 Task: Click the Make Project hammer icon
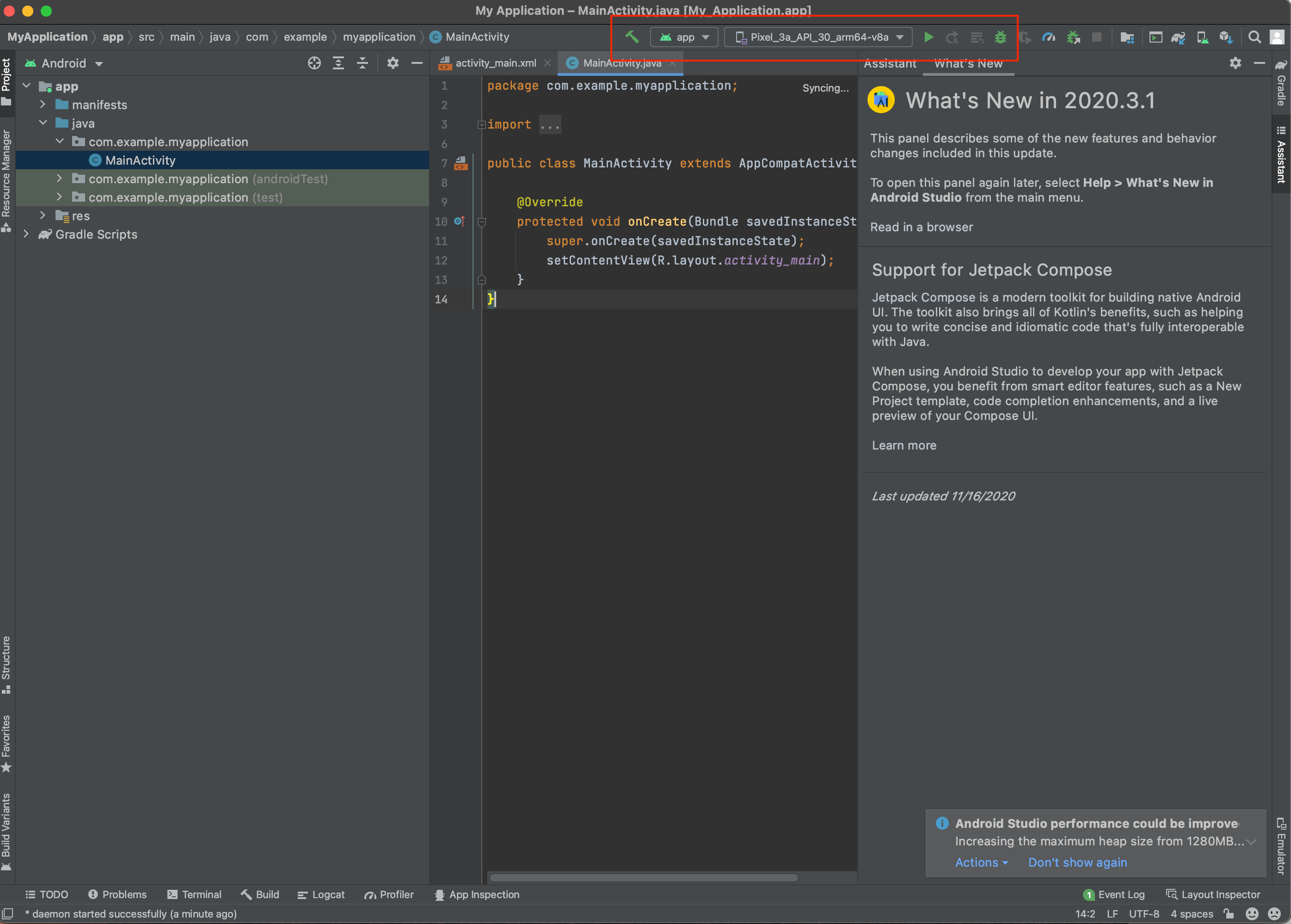(x=632, y=37)
